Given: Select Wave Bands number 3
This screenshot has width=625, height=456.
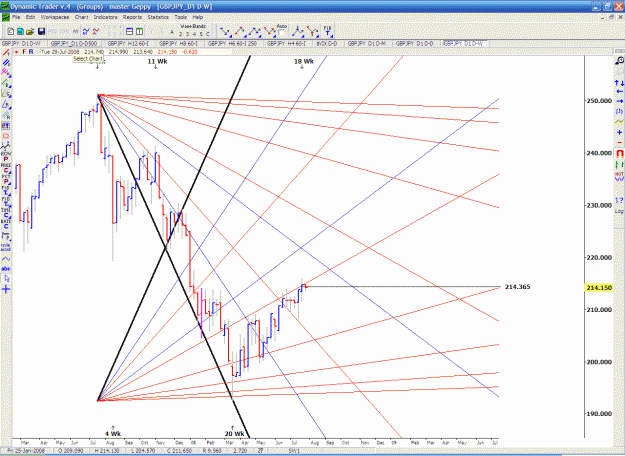Looking at the screenshot, I should tap(187, 34).
